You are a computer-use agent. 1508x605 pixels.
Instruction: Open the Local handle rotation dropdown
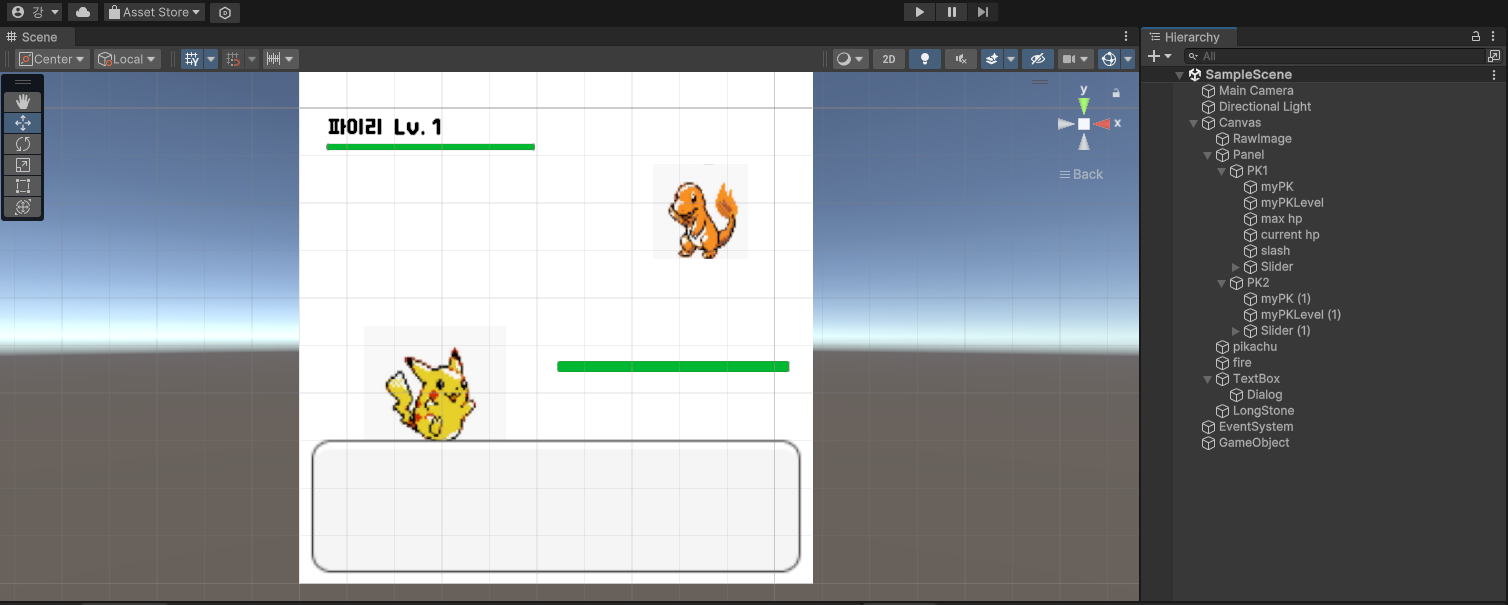(127, 59)
